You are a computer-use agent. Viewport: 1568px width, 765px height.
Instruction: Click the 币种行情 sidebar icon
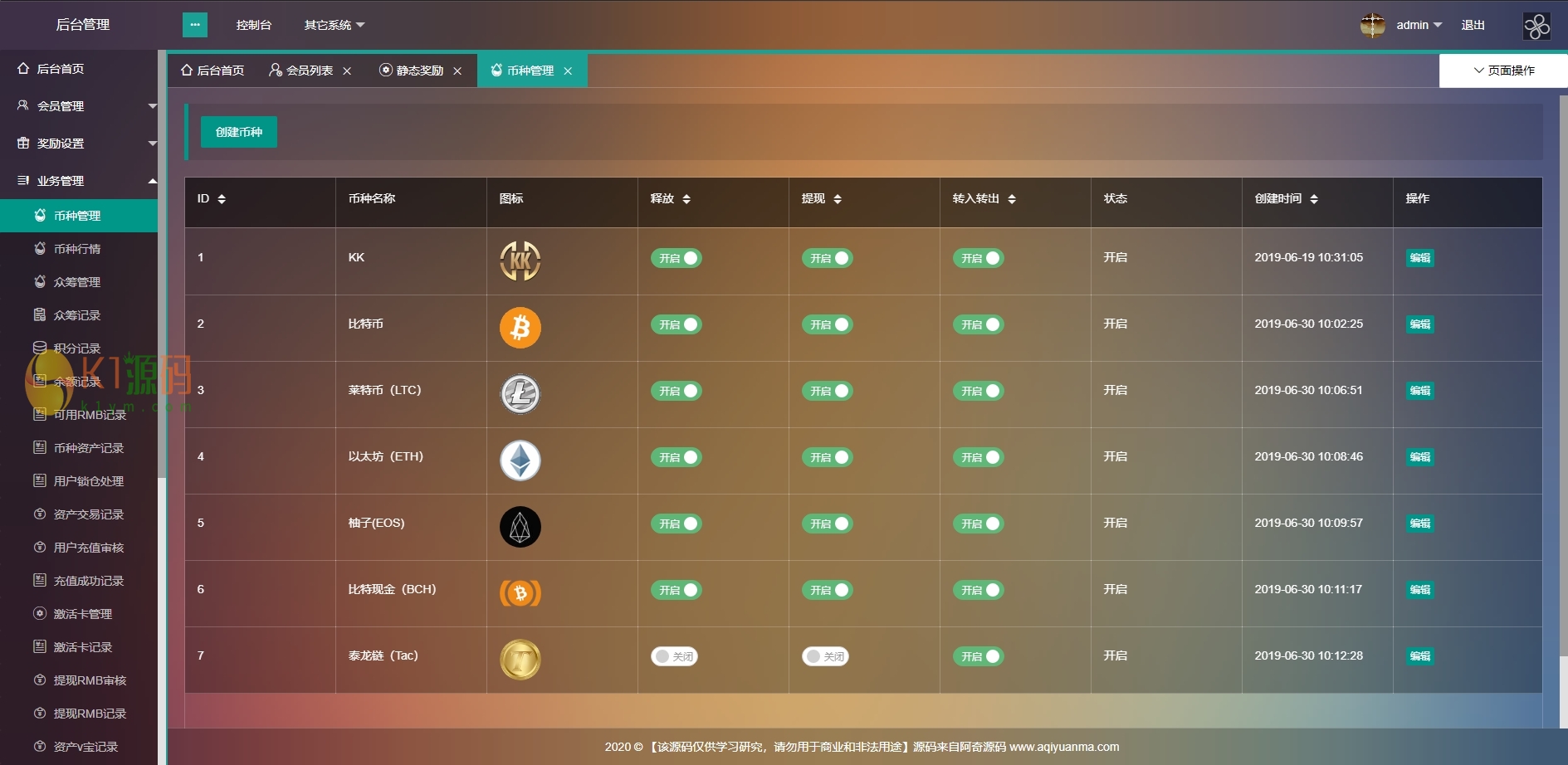(x=40, y=248)
